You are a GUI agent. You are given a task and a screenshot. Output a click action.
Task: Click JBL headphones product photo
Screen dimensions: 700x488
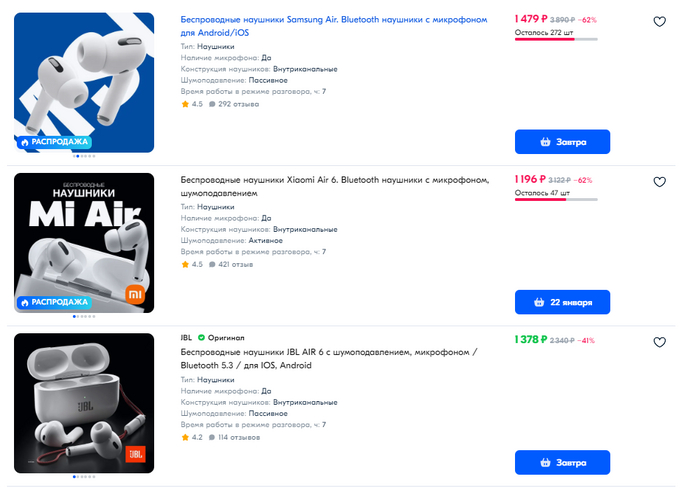(84, 403)
